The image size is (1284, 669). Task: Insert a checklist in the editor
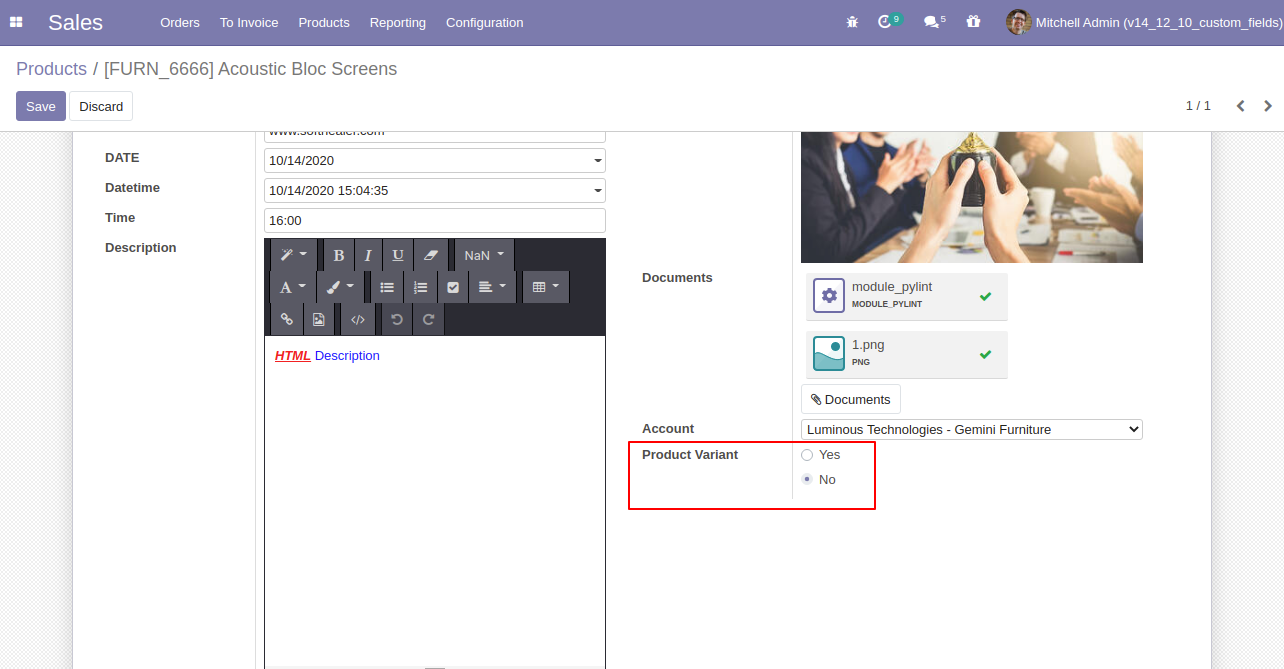(453, 287)
